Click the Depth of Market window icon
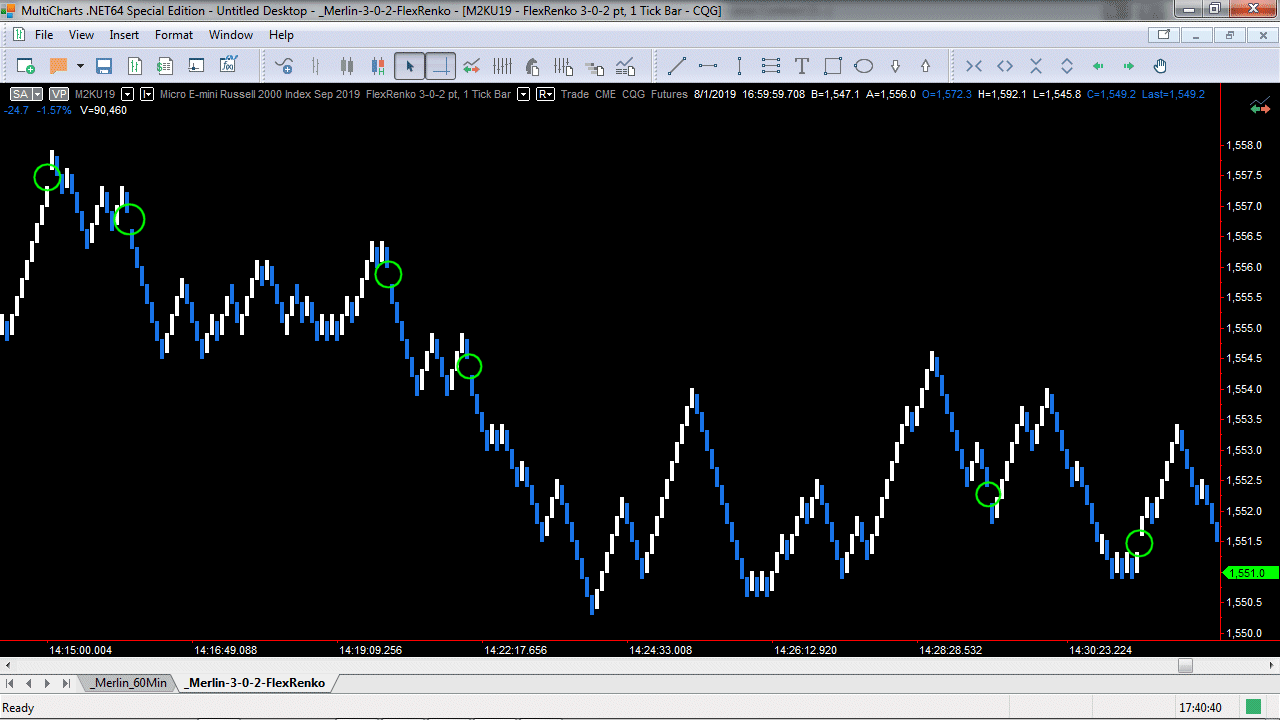 196,66
